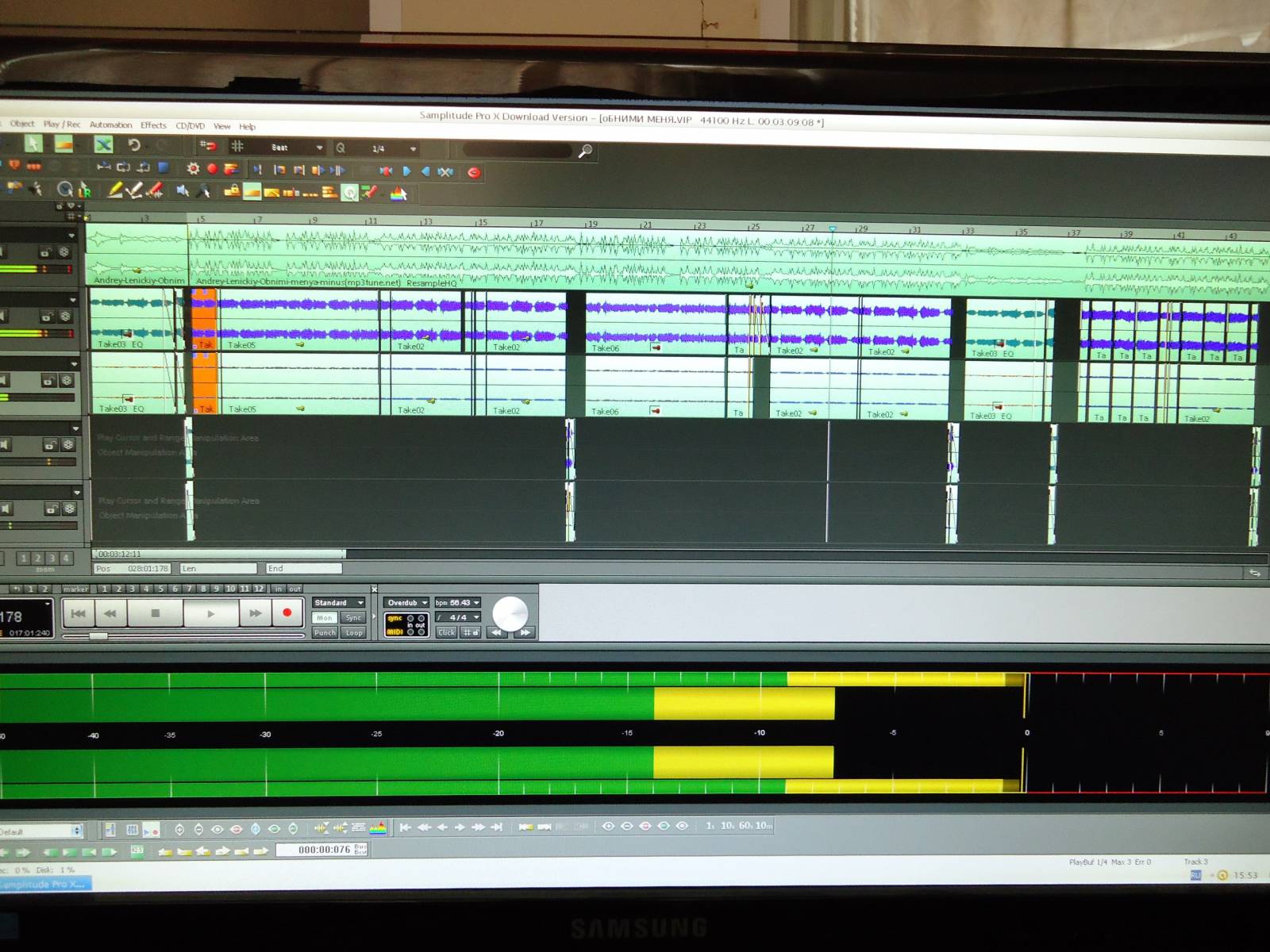
Task: Select the yellow pencil draw tool
Action: pos(116,190)
